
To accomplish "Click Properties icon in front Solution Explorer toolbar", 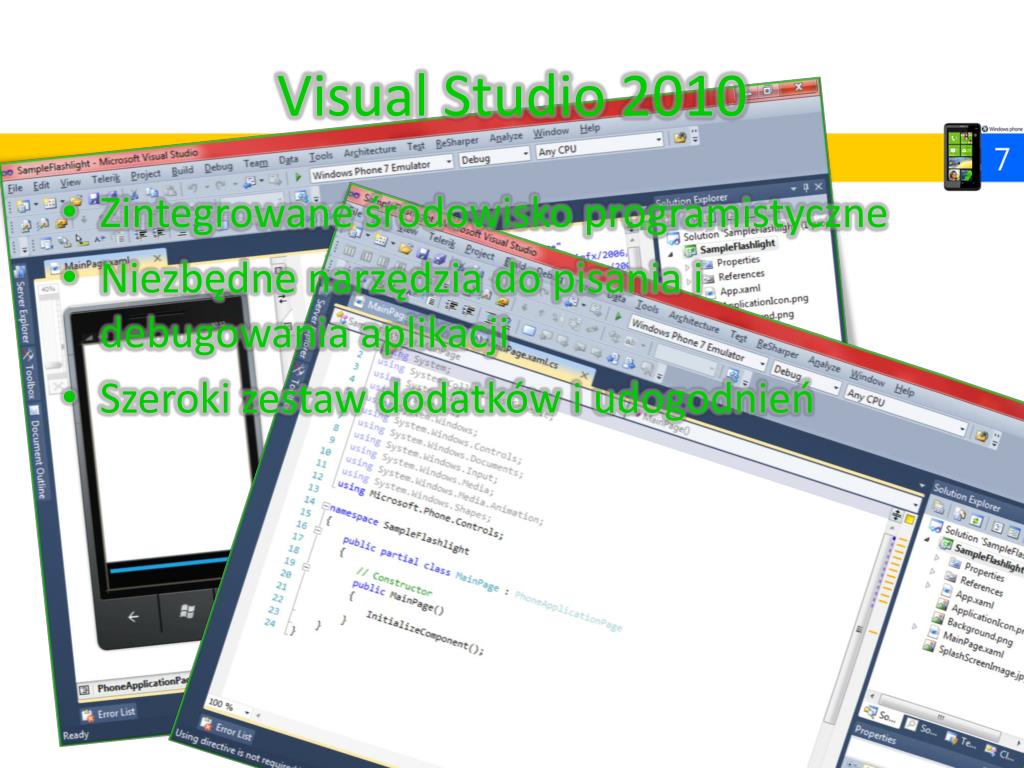I will 939,508.
